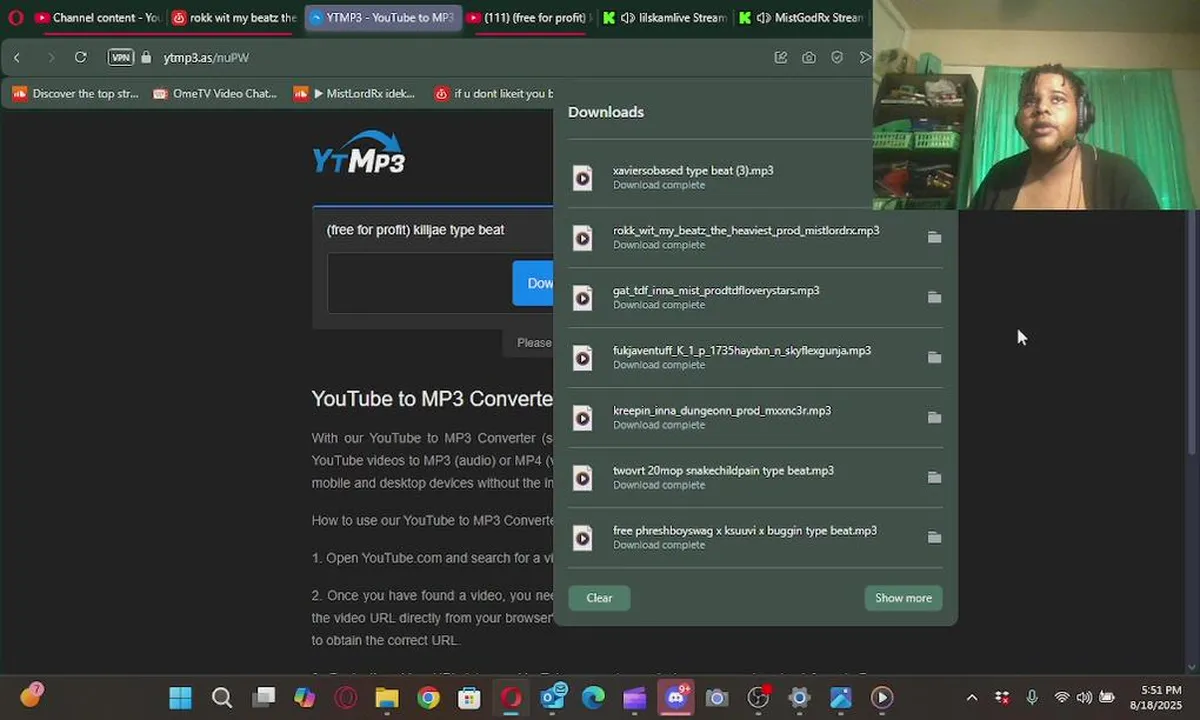Open free phreshboyswag x ksuuvi file name
The width and height of the screenshot is (1200, 720).
click(x=745, y=531)
